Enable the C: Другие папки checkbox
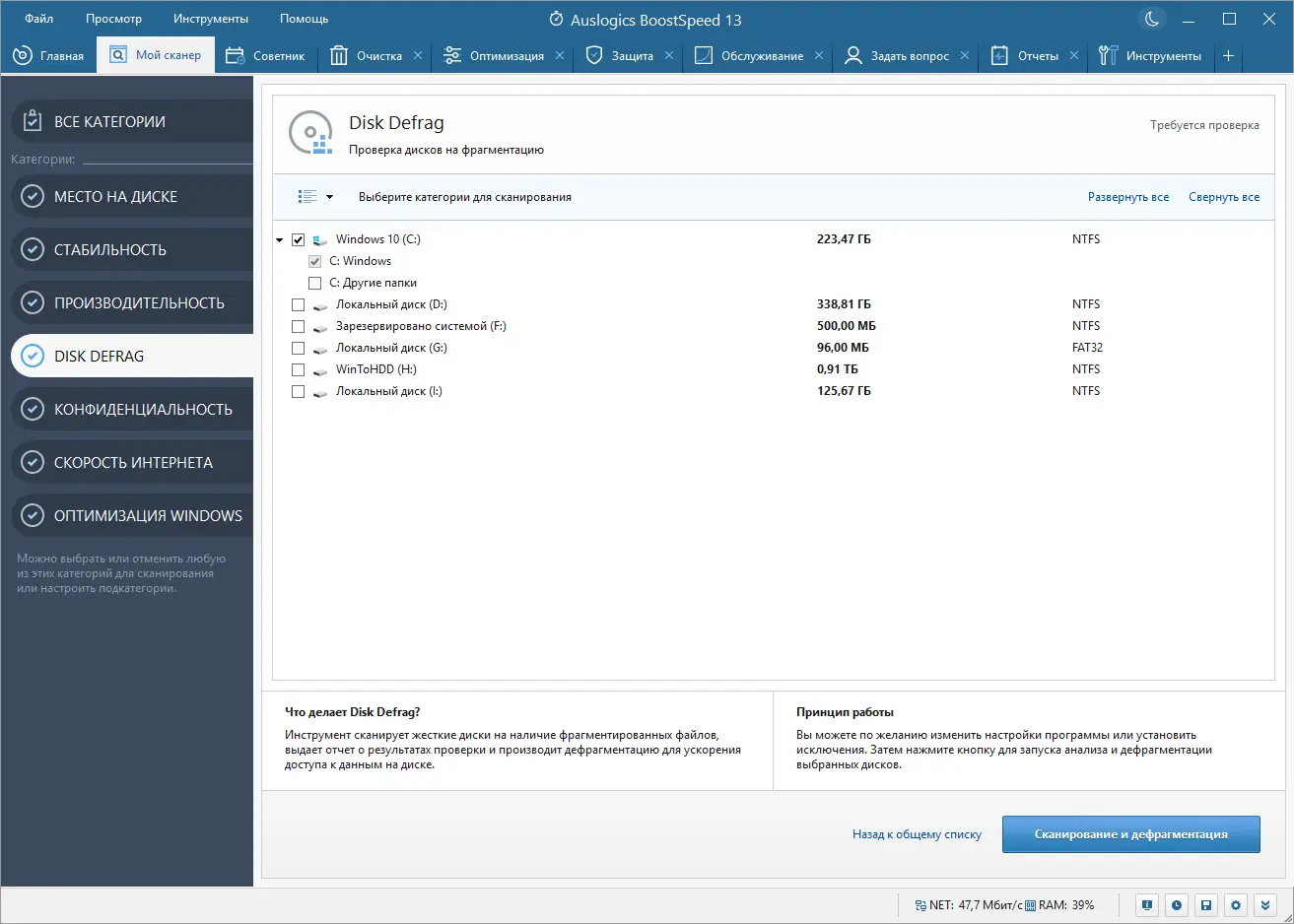Screen dimensions: 1294x924 pyautogui.click(x=315, y=283)
